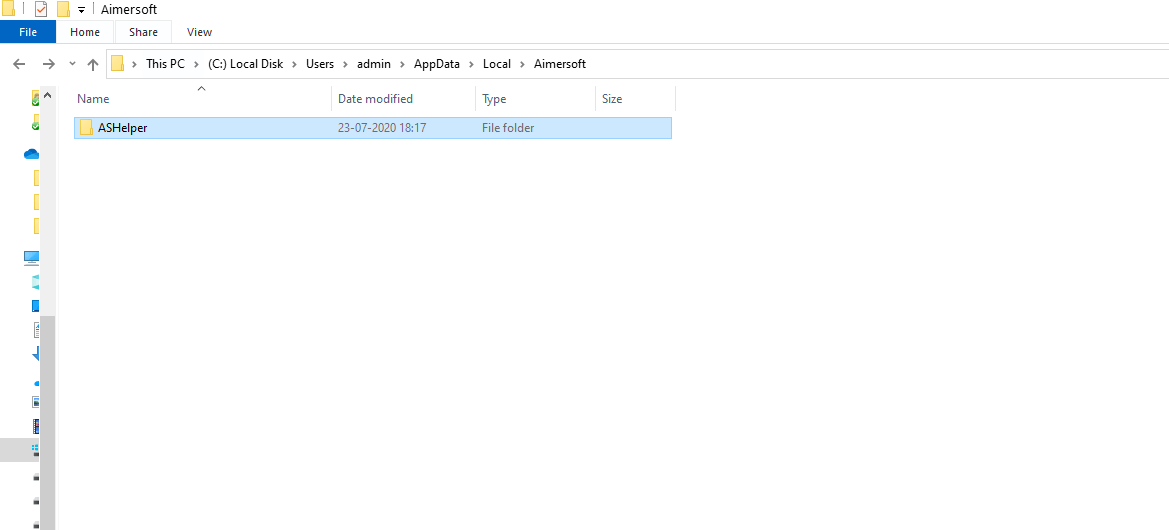Open the Recent locations dropdown chevron
The height and width of the screenshot is (530, 1169).
tap(72, 64)
